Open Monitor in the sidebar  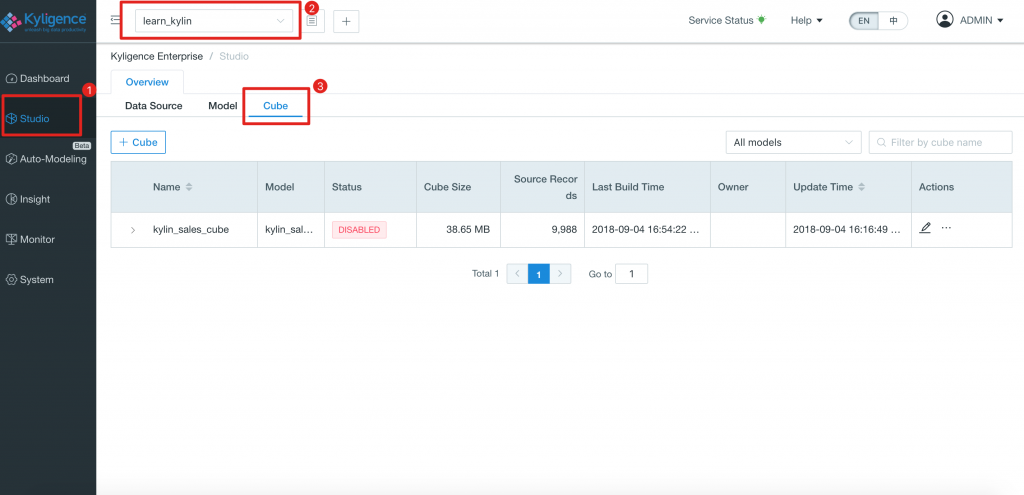tap(30, 239)
